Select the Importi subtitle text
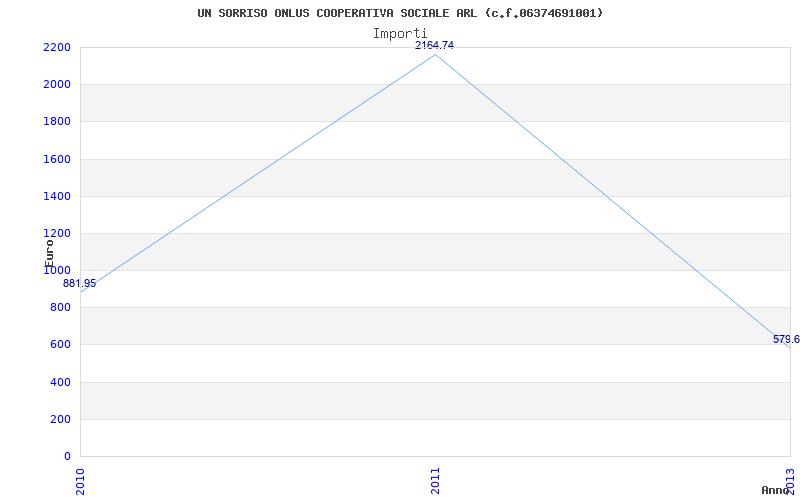This screenshot has height=500, width=800. 400,34
